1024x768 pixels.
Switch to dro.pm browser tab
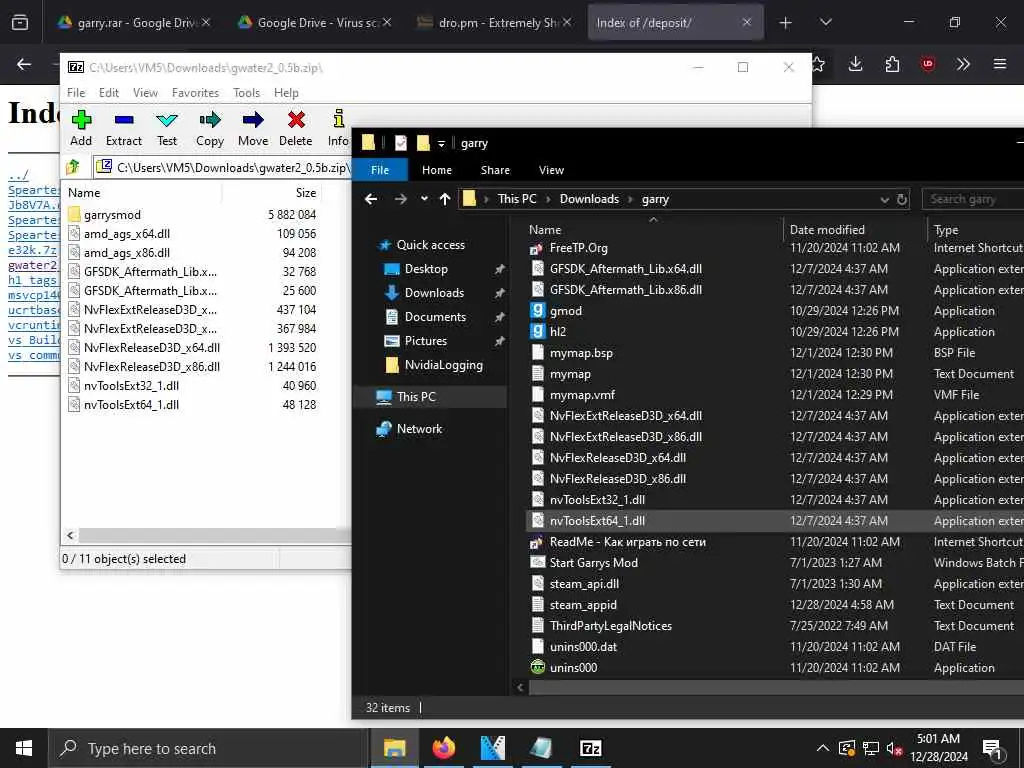(x=494, y=22)
